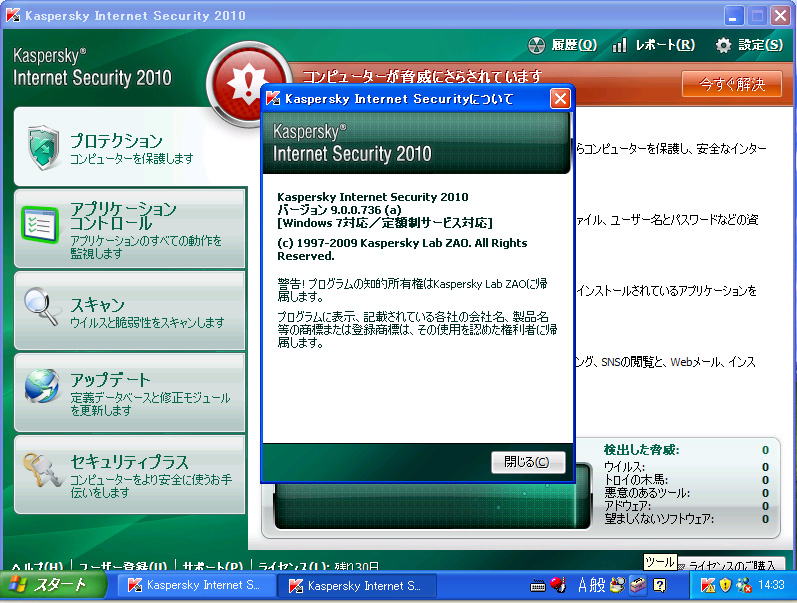Click the Scan magnifying glass icon
Viewport: 797px width, 603px height.
41,306
